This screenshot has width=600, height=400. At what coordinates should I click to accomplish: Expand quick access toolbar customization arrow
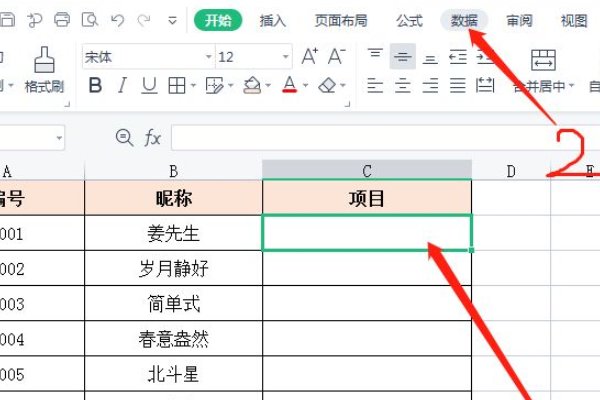click(173, 20)
